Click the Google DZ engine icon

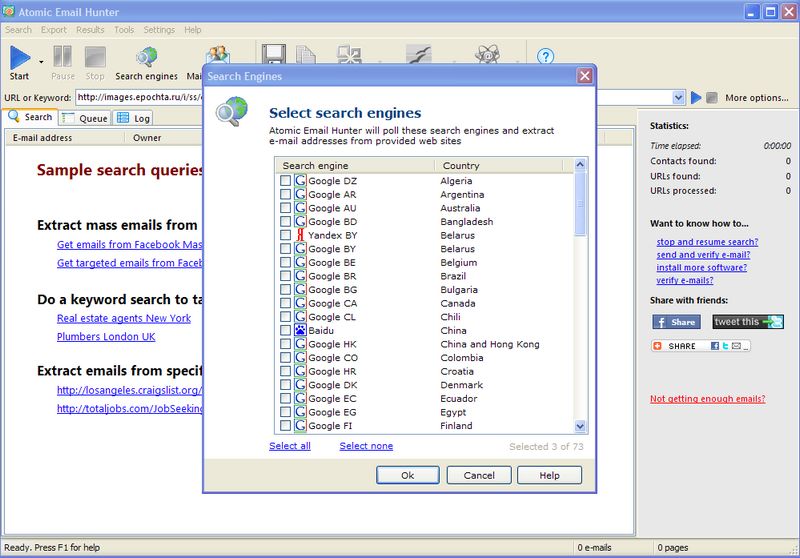[300, 181]
